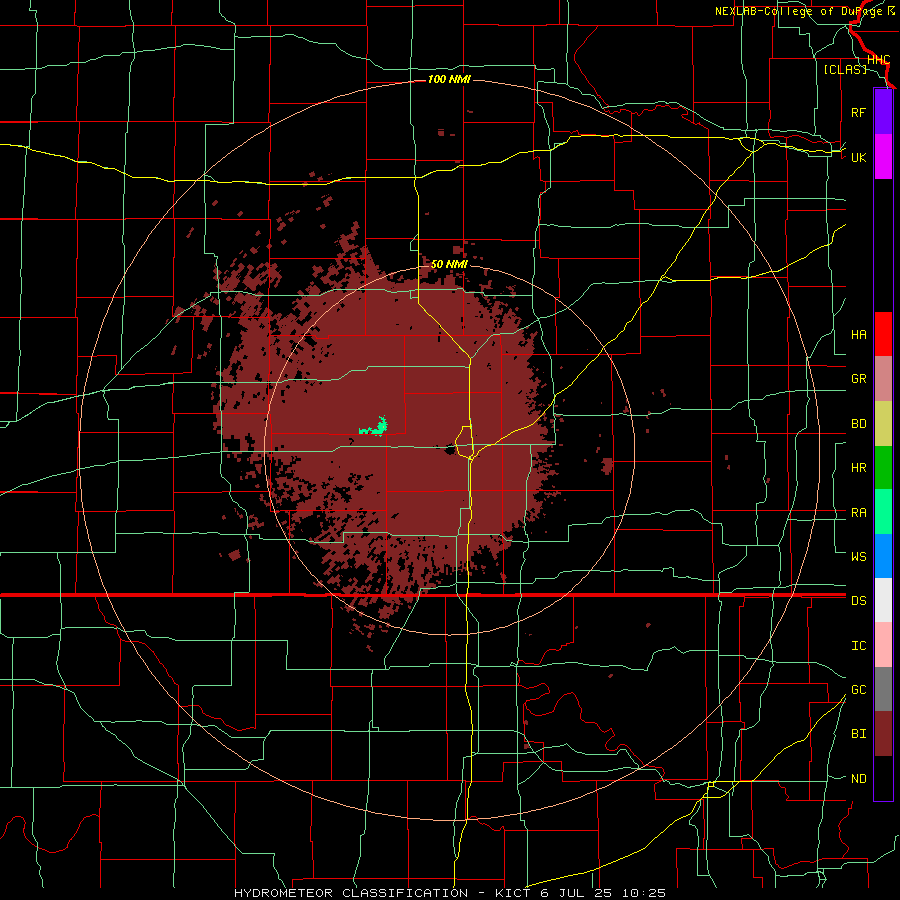Screen dimensions: 900x900
Task: Click the BI brown legend swatch
Action: (x=883, y=734)
